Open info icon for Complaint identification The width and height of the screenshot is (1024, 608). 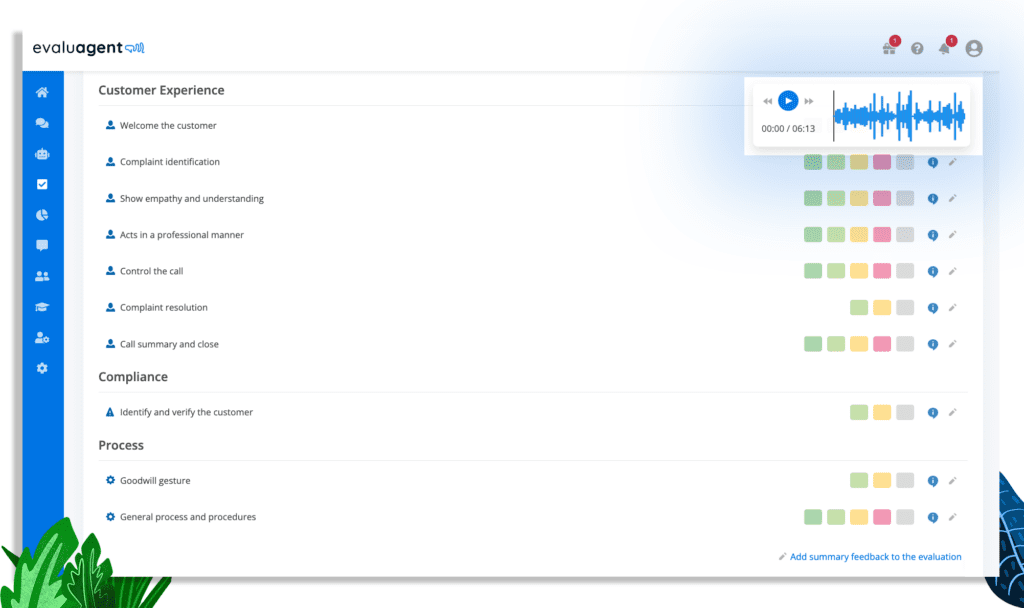coord(933,162)
